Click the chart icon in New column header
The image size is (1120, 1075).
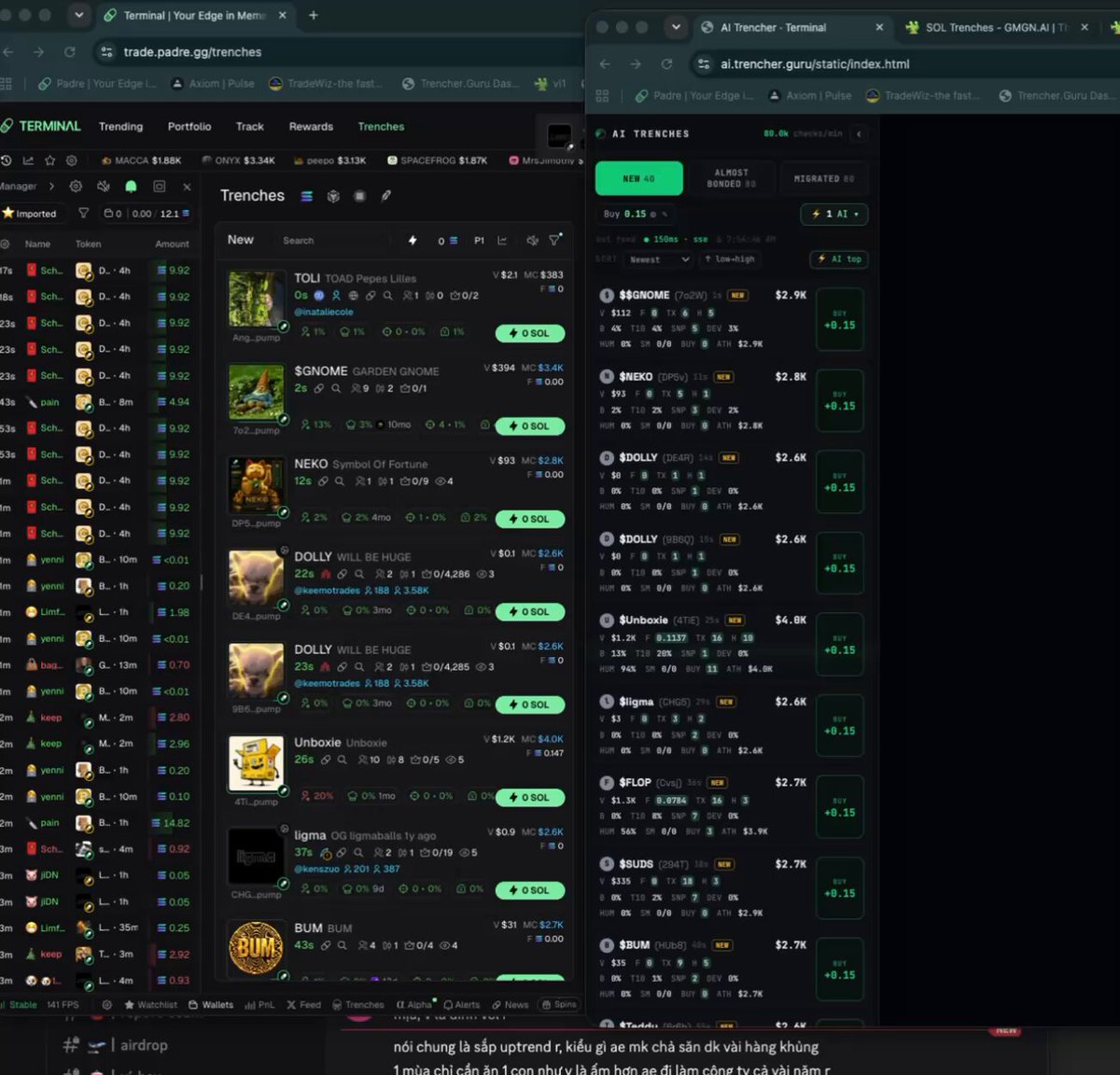point(502,241)
